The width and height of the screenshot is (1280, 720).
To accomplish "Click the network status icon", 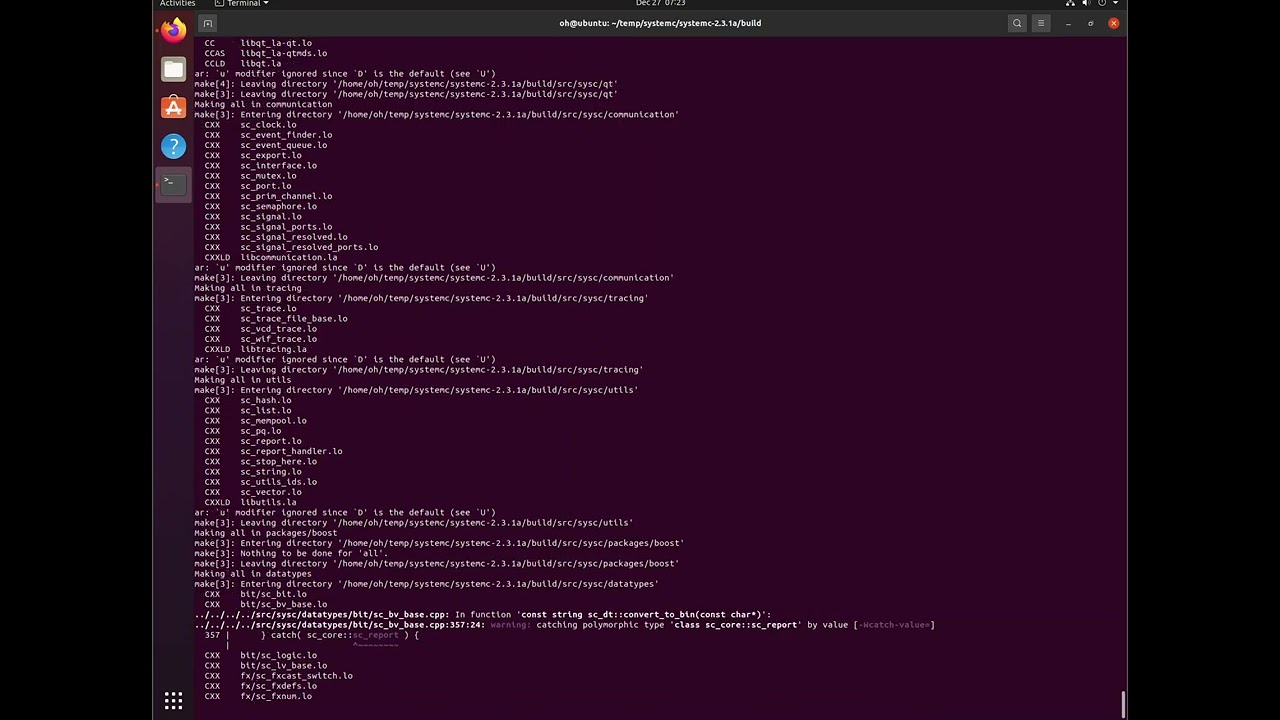I will click(1070, 3).
